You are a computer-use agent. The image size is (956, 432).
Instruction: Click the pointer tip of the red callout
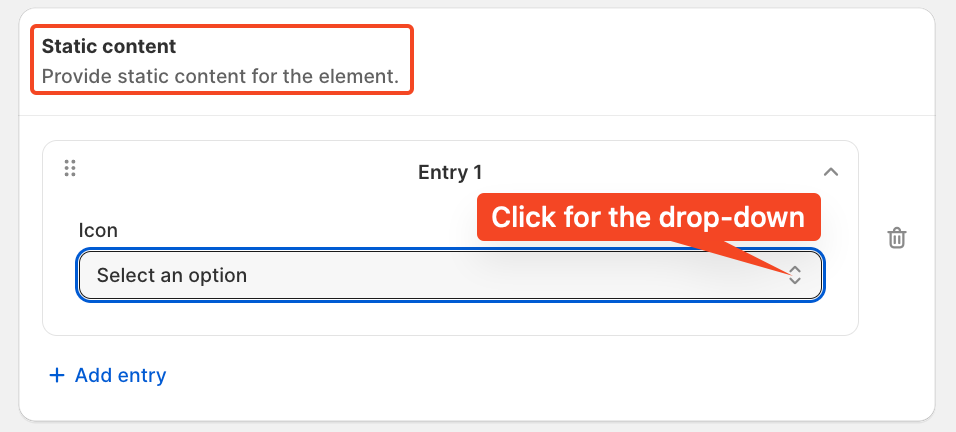point(787,271)
